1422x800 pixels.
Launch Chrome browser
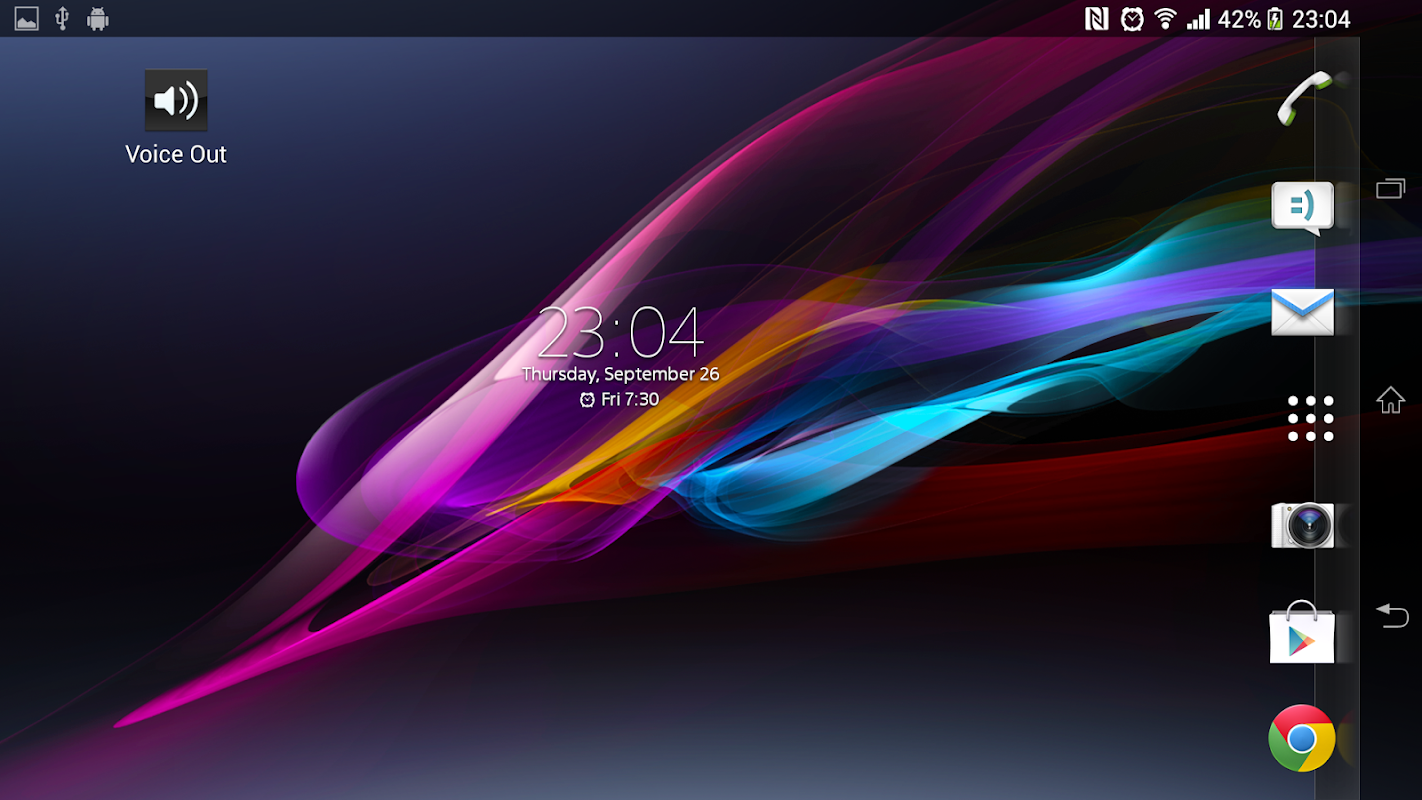point(1302,738)
